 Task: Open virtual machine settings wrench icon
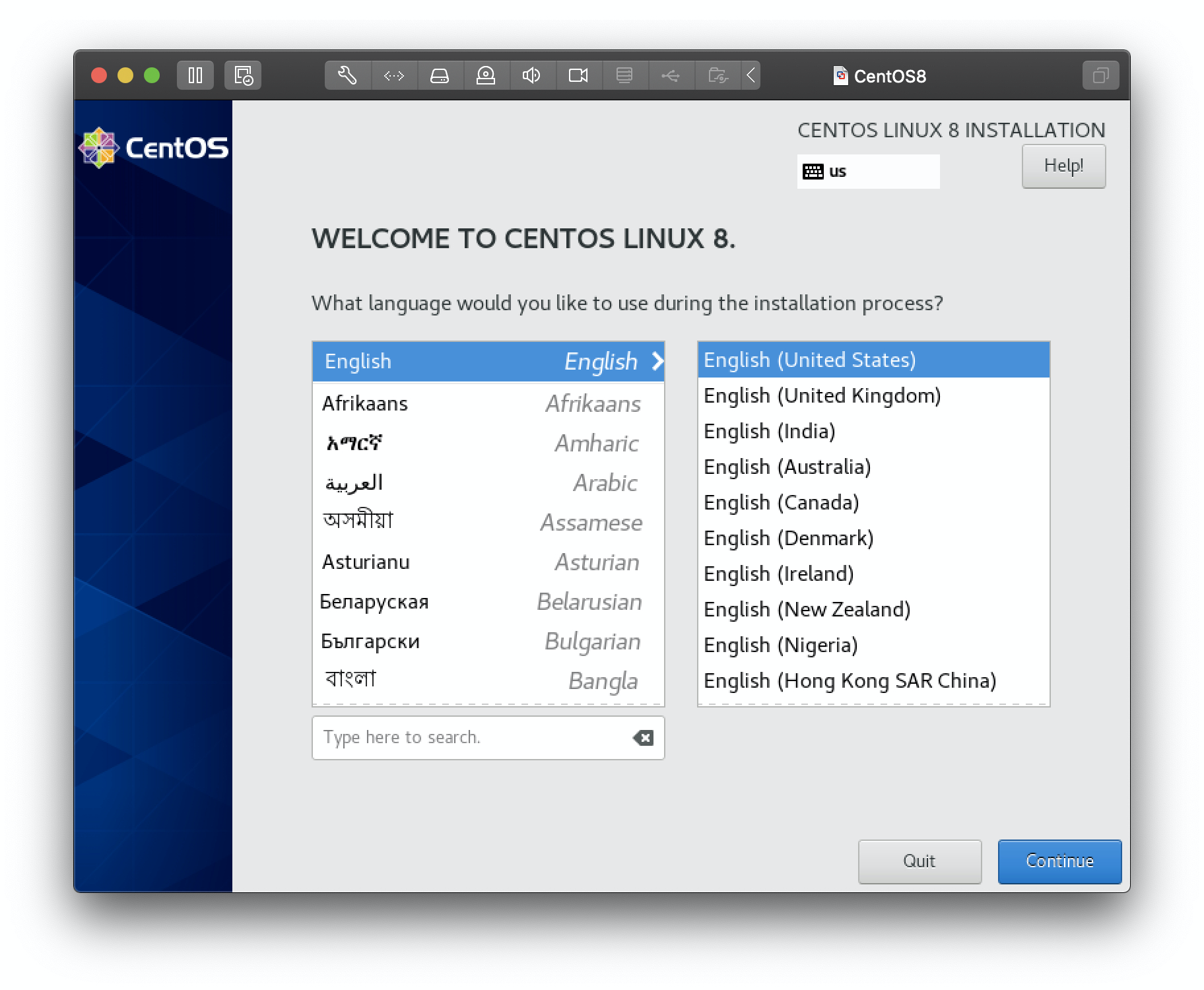tap(348, 75)
